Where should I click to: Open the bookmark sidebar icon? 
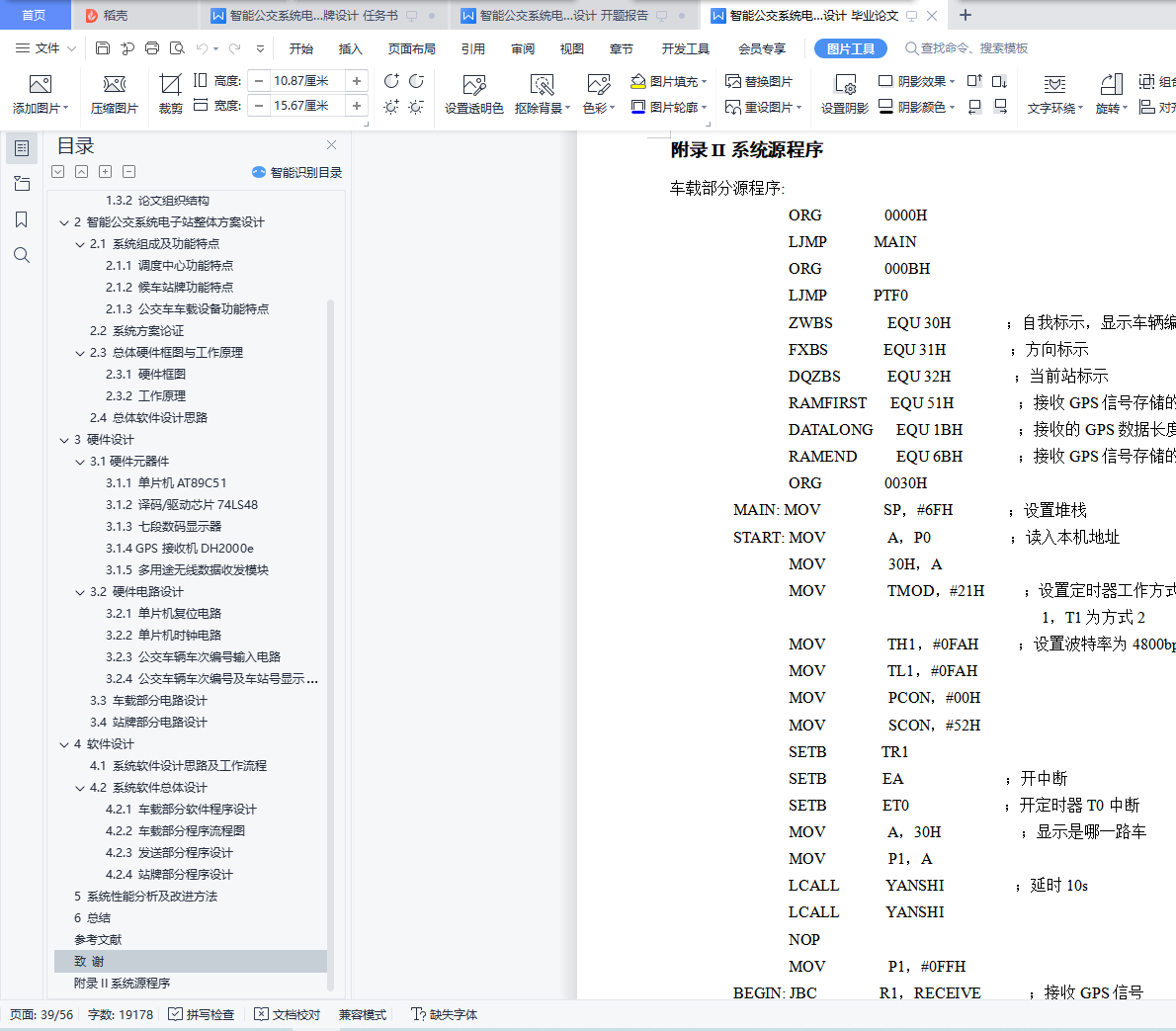pos(22,219)
